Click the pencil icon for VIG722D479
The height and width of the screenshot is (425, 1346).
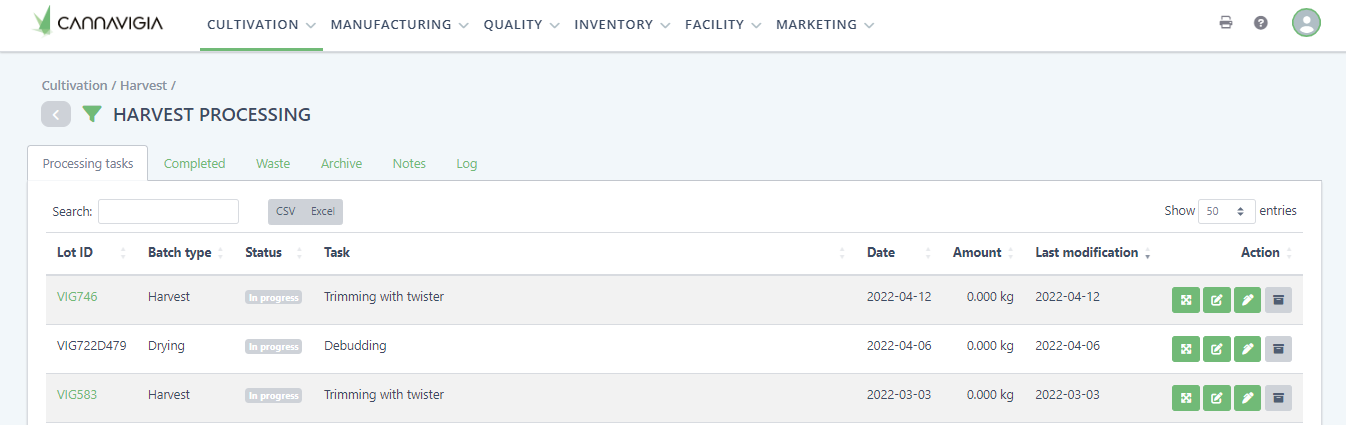tap(1247, 349)
